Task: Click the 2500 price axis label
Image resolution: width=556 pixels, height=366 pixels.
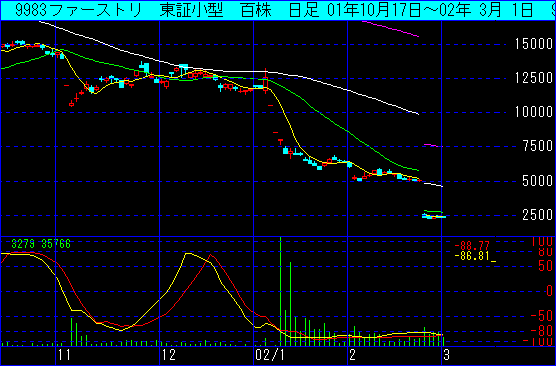Action: [x=538, y=215]
